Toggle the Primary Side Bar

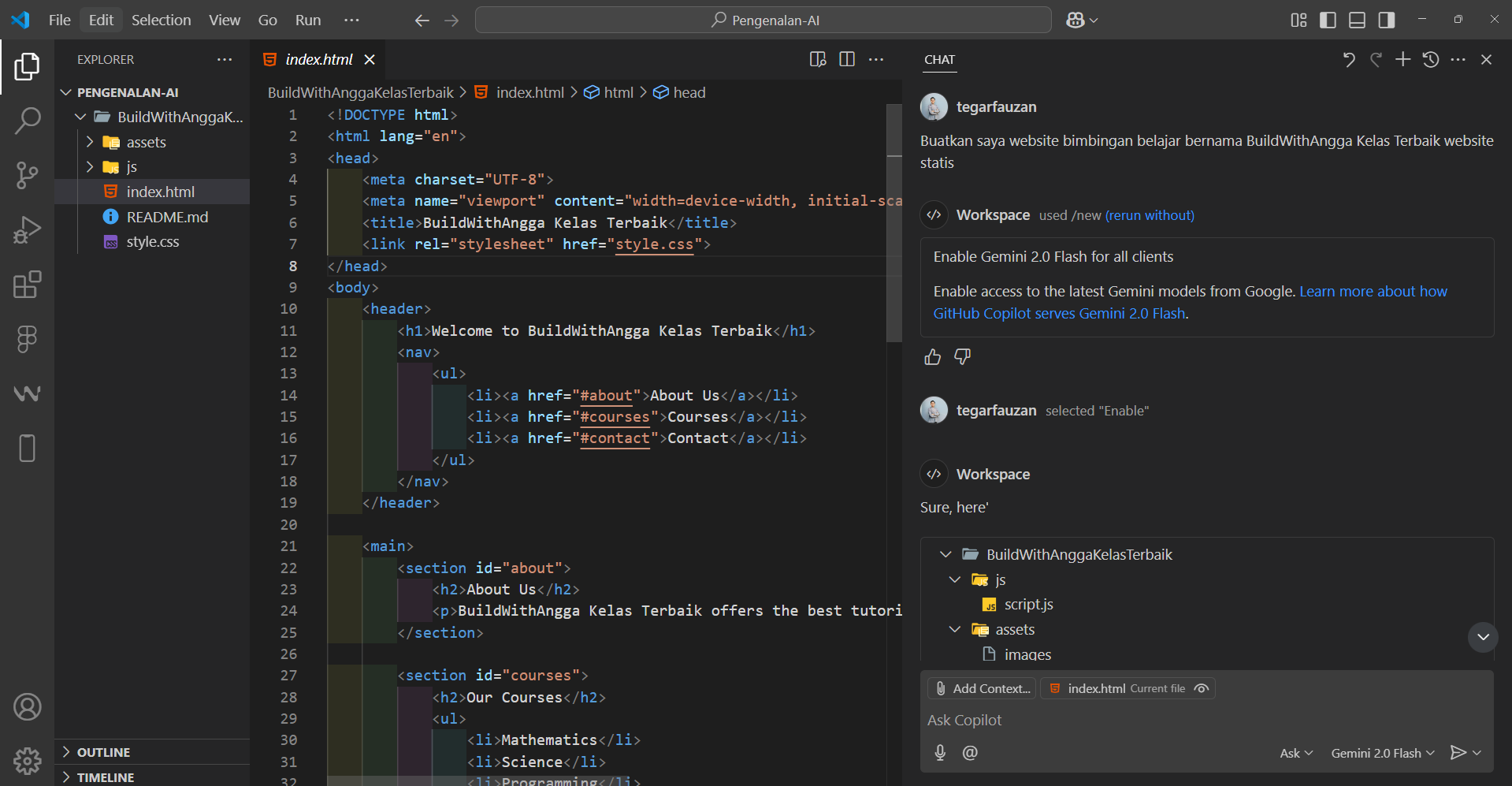point(1328,20)
